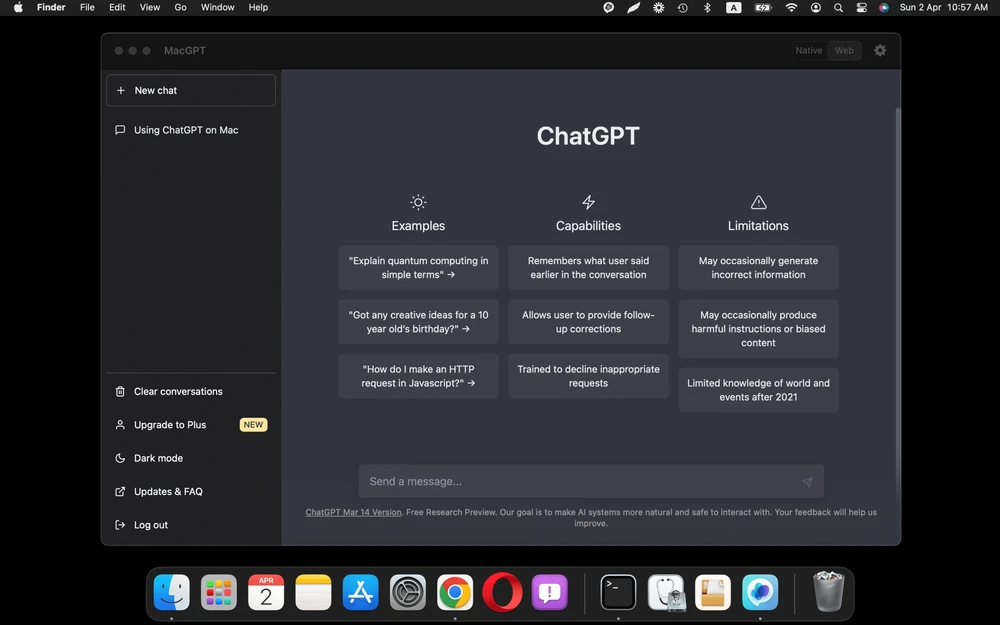Click Clear conversations
The height and width of the screenshot is (625, 1000).
pos(191,392)
